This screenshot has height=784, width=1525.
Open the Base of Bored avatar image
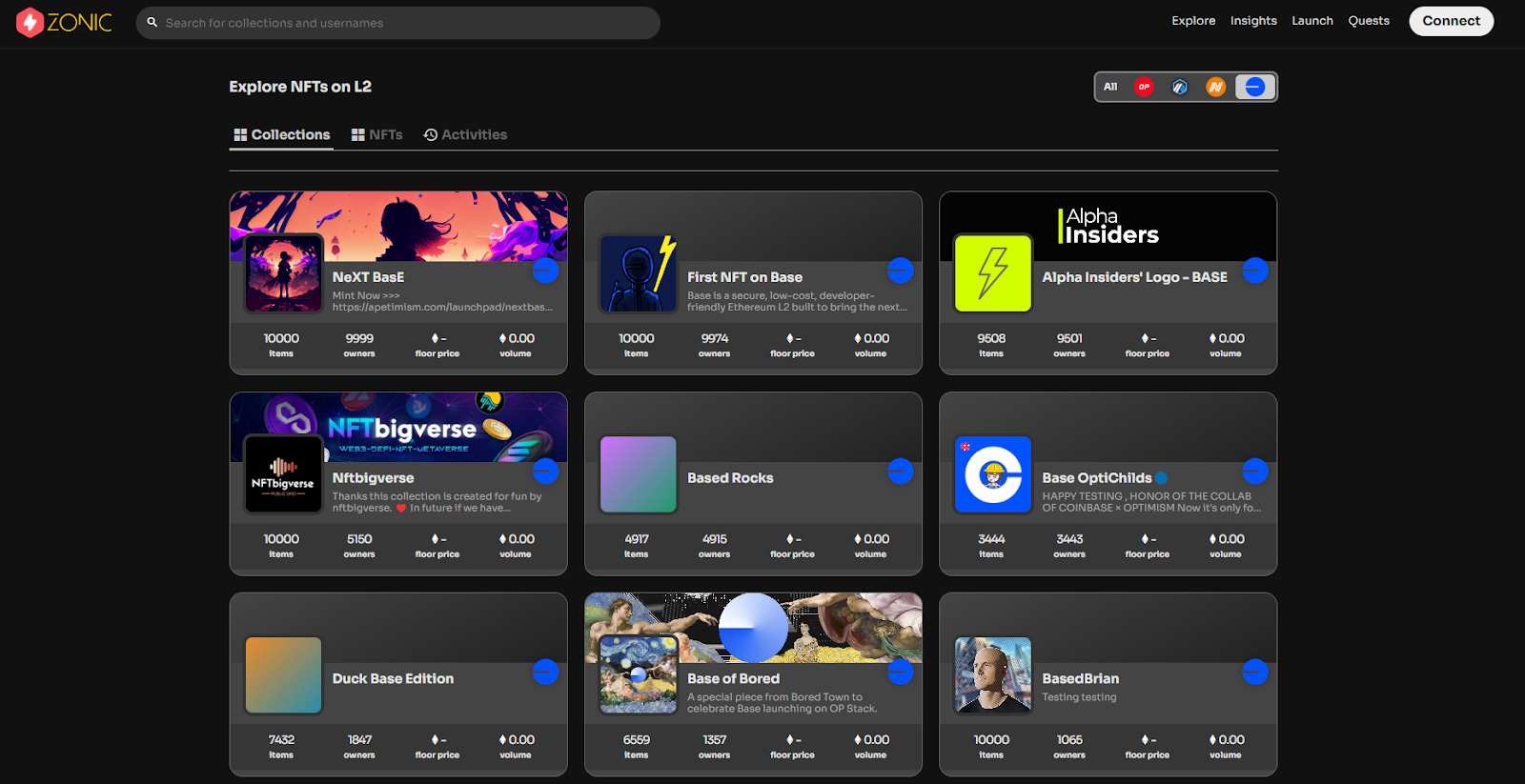coord(638,675)
